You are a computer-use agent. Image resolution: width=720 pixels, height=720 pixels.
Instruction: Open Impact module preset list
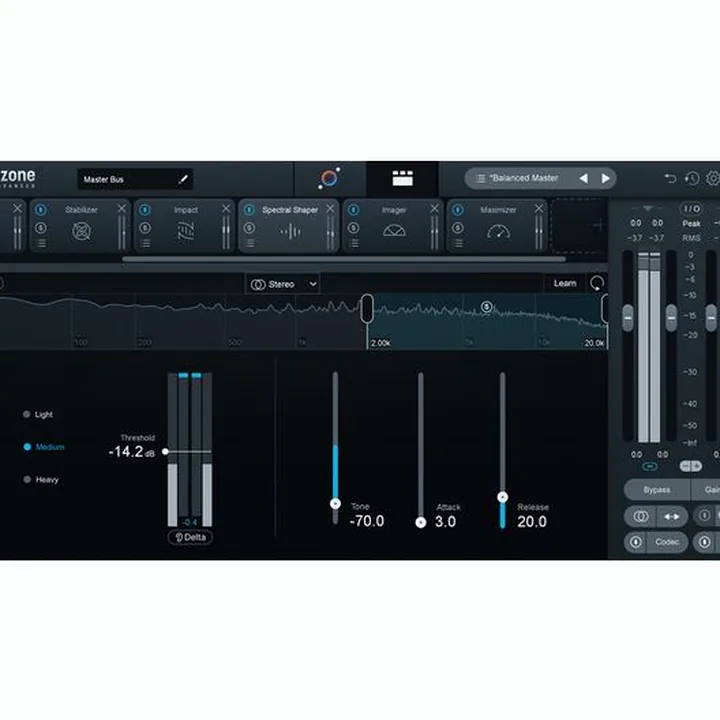click(x=146, y=243)
